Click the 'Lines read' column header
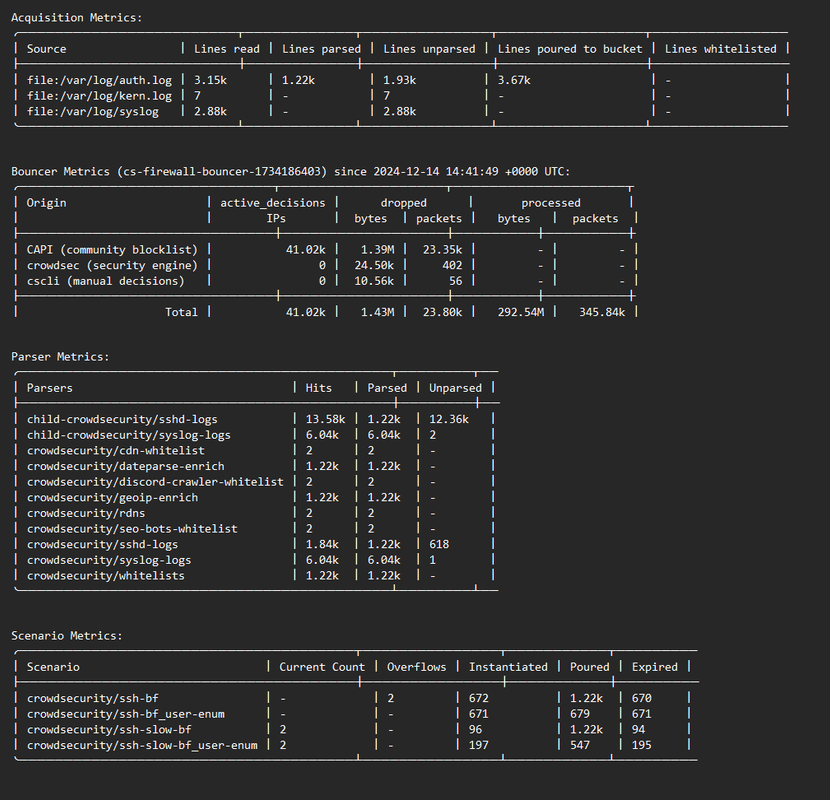 (x=227, y=49)
